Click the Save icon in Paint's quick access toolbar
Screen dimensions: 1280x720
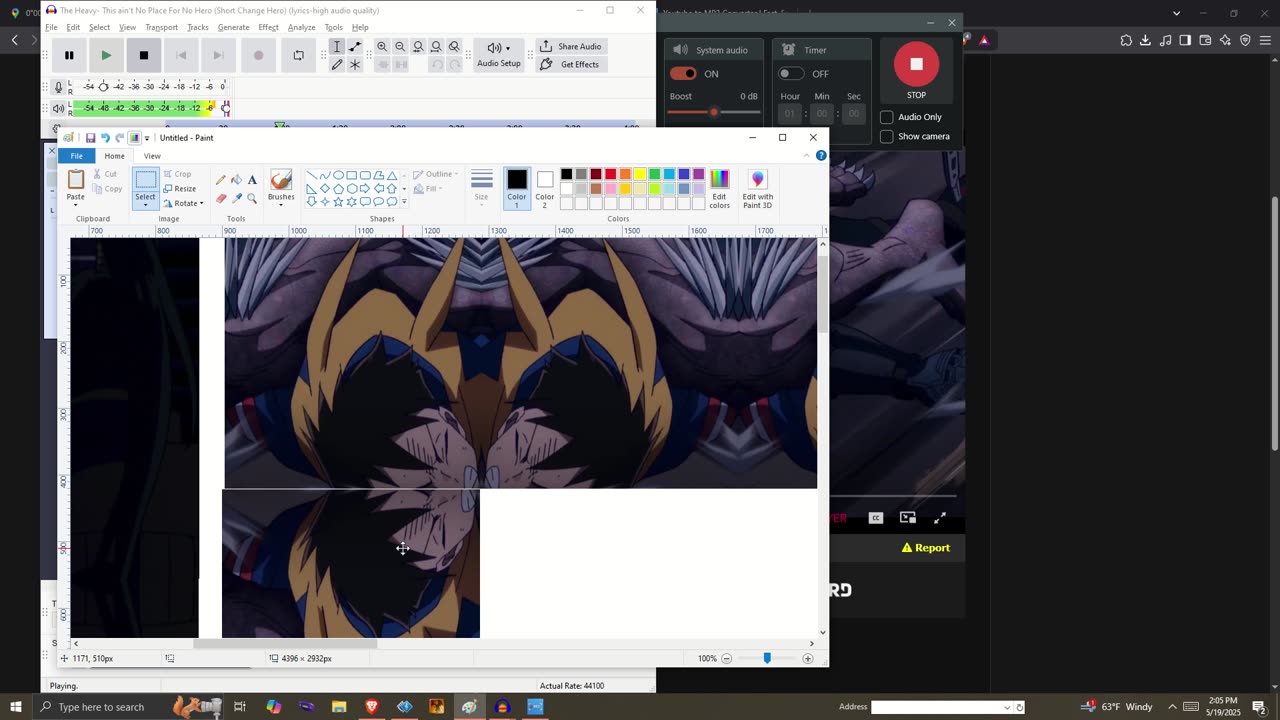coord(90,138)
